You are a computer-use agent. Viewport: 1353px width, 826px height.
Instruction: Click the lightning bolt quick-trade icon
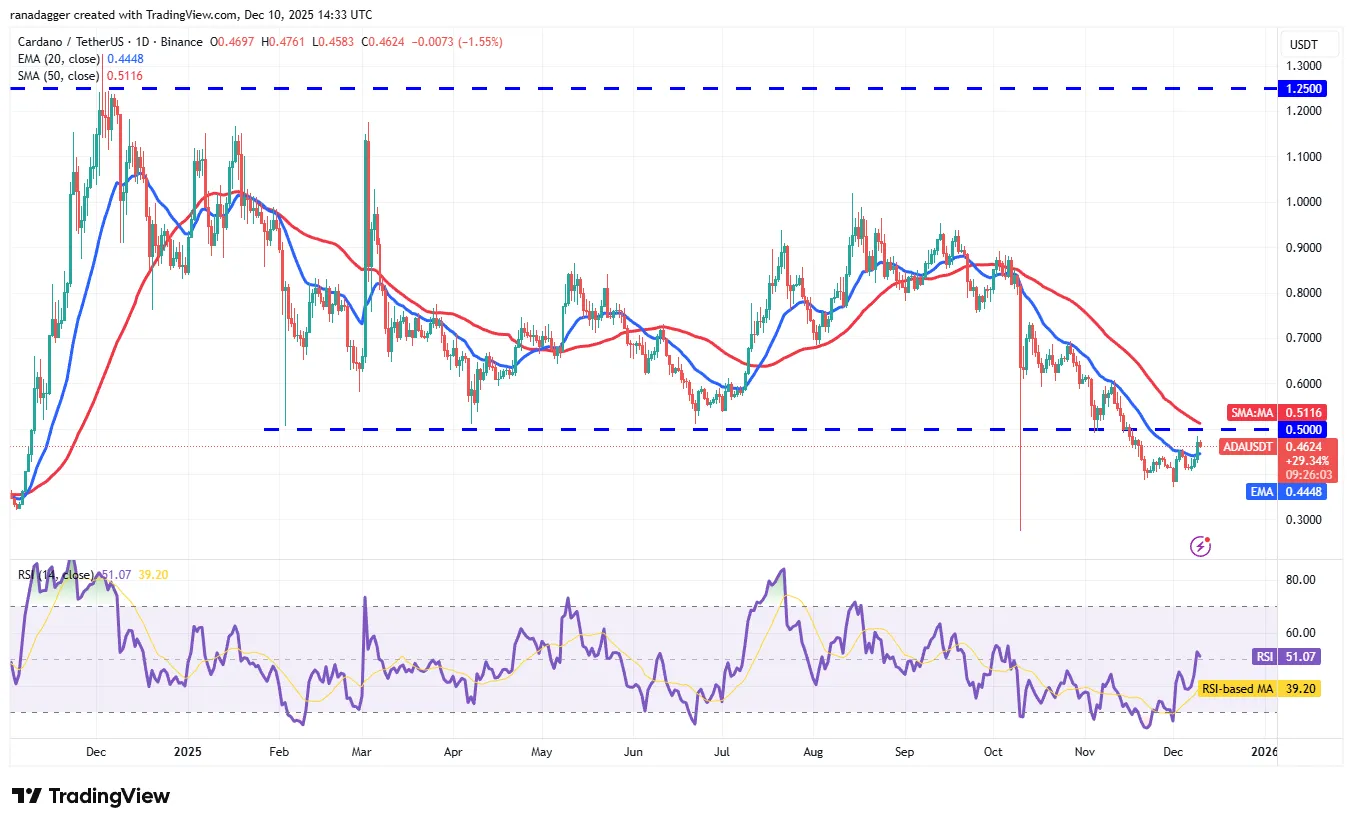coord(1200,546)
